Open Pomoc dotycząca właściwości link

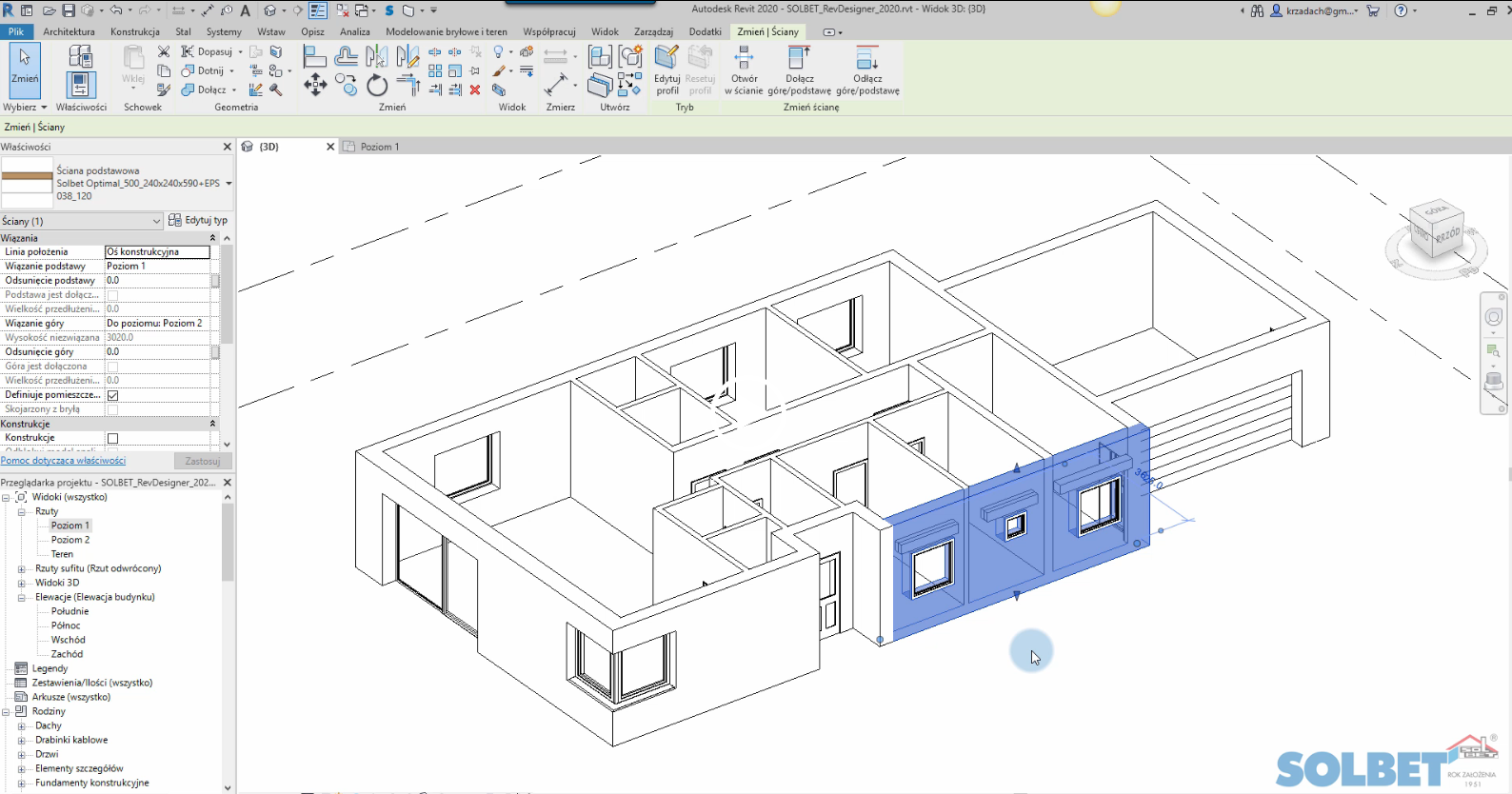click(x=63, y=461)
